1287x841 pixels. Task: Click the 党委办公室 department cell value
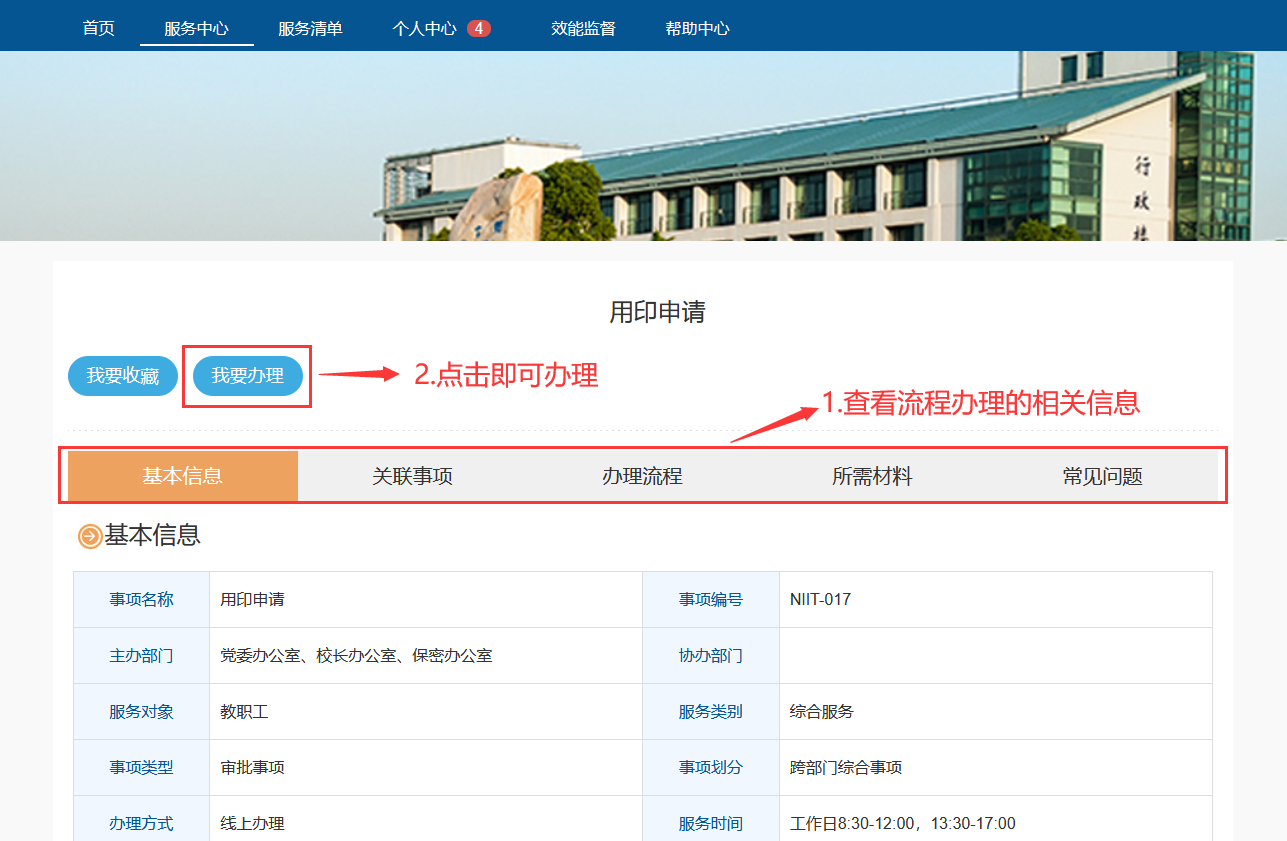pos(356,656)
